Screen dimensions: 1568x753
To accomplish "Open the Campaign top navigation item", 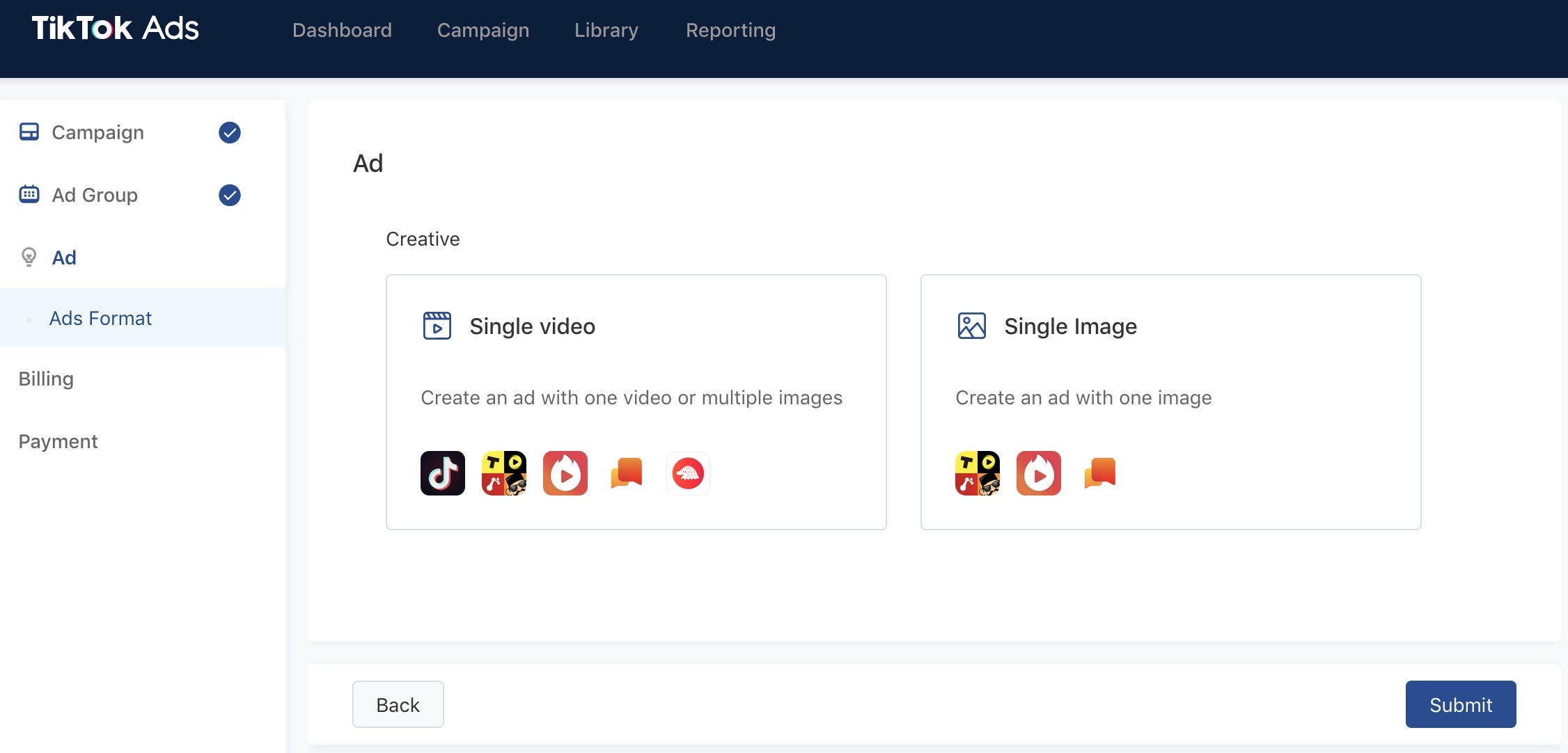I will (x=483, y=31).
